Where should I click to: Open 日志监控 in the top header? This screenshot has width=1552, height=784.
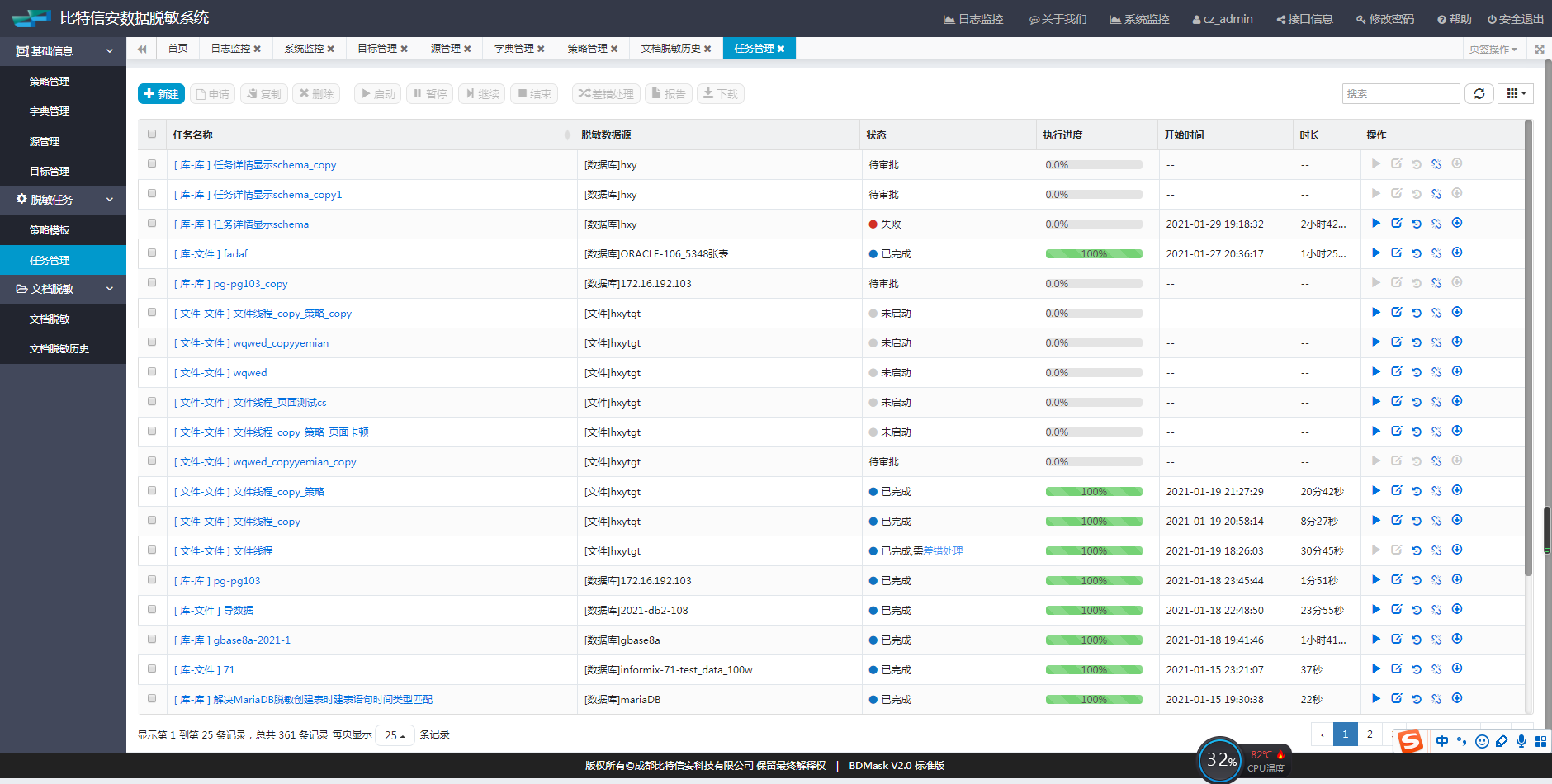pos(973,19)
